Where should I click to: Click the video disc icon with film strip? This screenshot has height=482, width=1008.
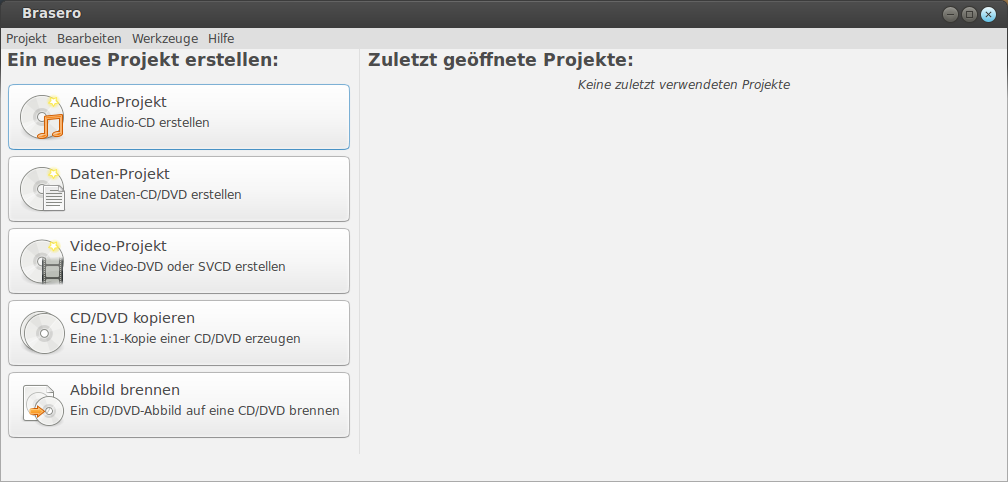click(42, 261)
